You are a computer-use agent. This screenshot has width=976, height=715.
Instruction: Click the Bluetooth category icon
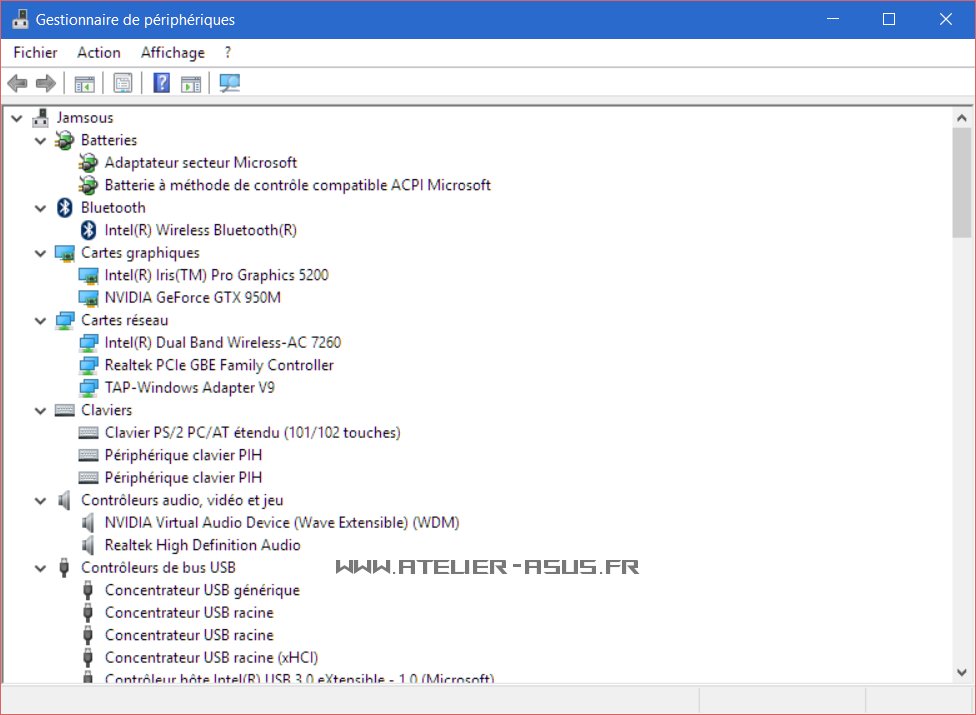[65, 208]
